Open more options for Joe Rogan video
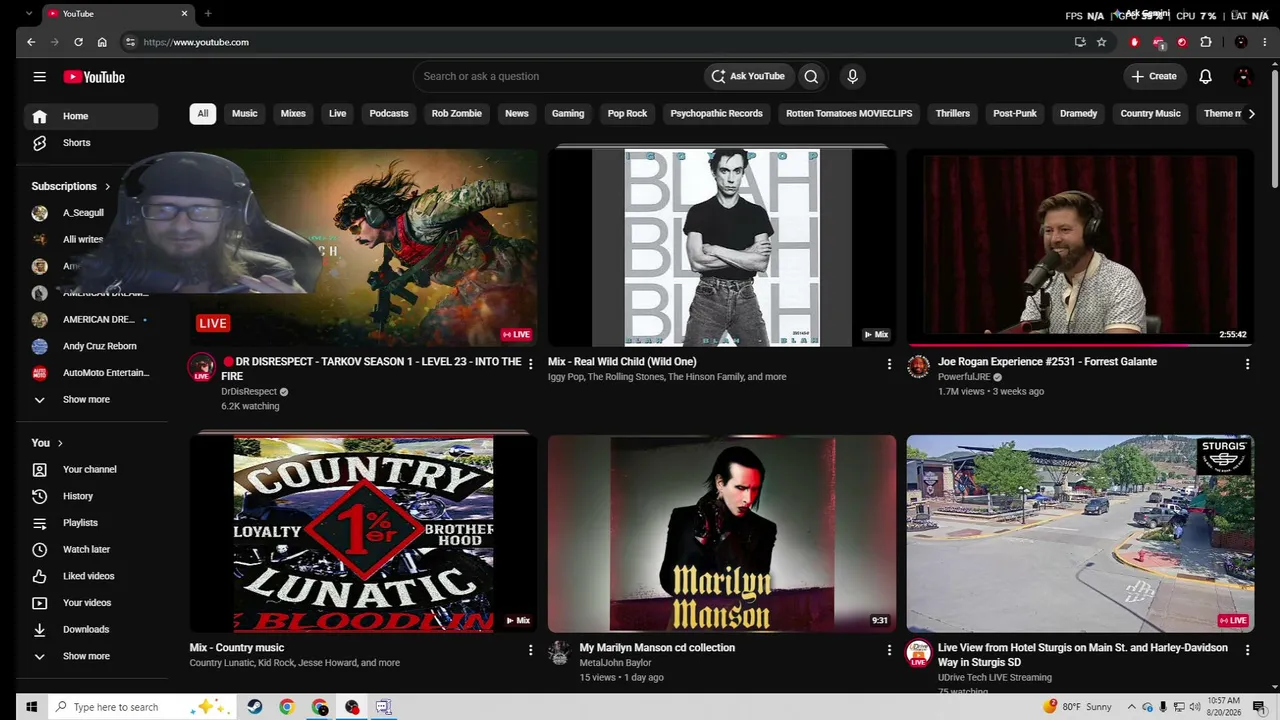The width and height of the screenshot is (1280, 720). tap(1247, 364)
